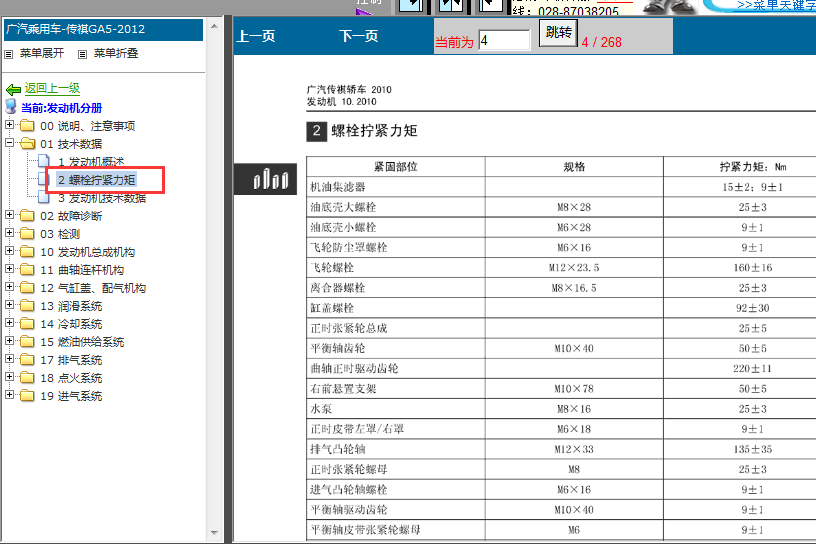Image resolution: width=816 pixels, height=544 pixels.
Task: Expand the 11 曲轴连杆机构 node
Action: (9, 269)
